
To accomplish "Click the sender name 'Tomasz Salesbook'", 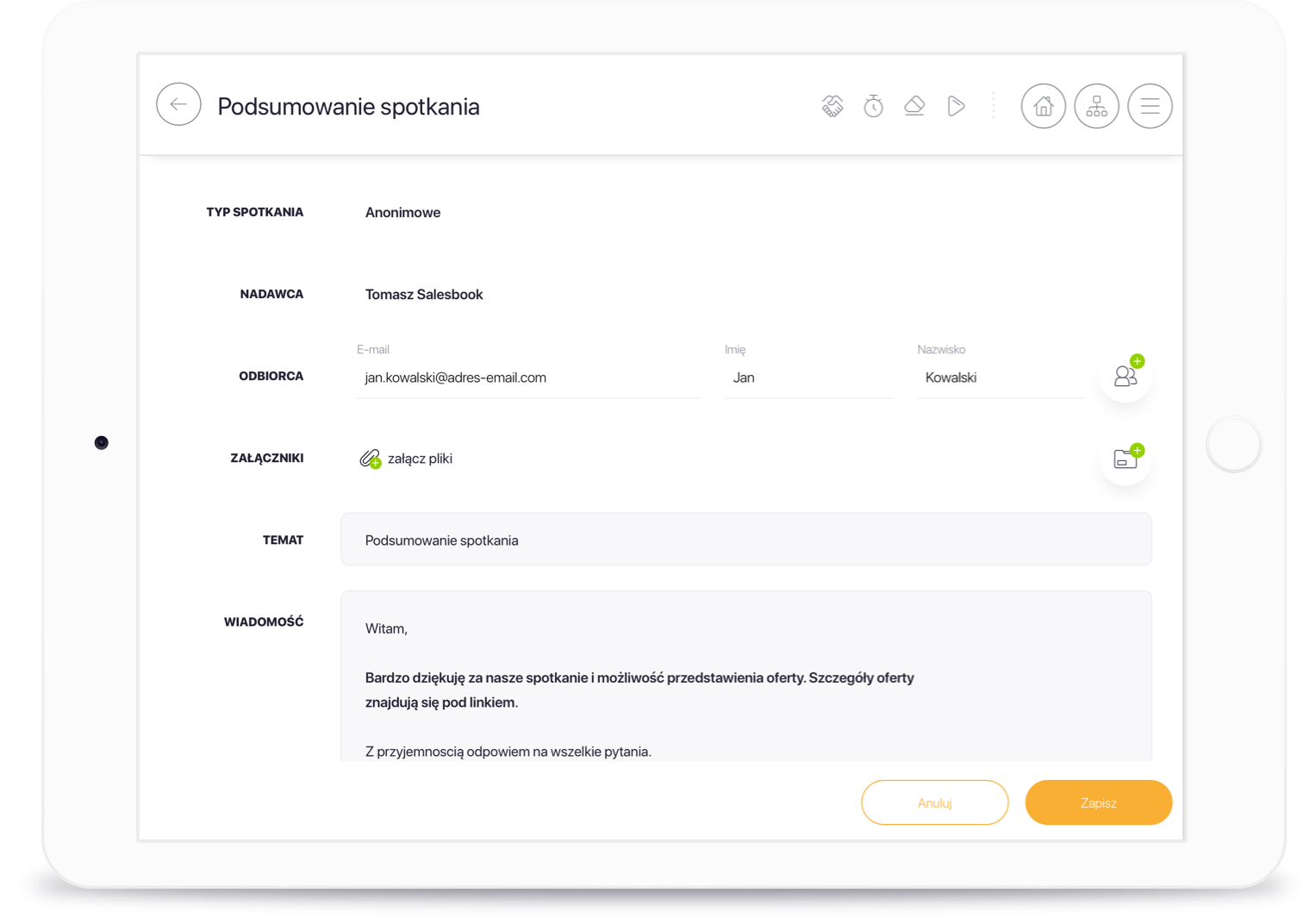I will point(424,295).
